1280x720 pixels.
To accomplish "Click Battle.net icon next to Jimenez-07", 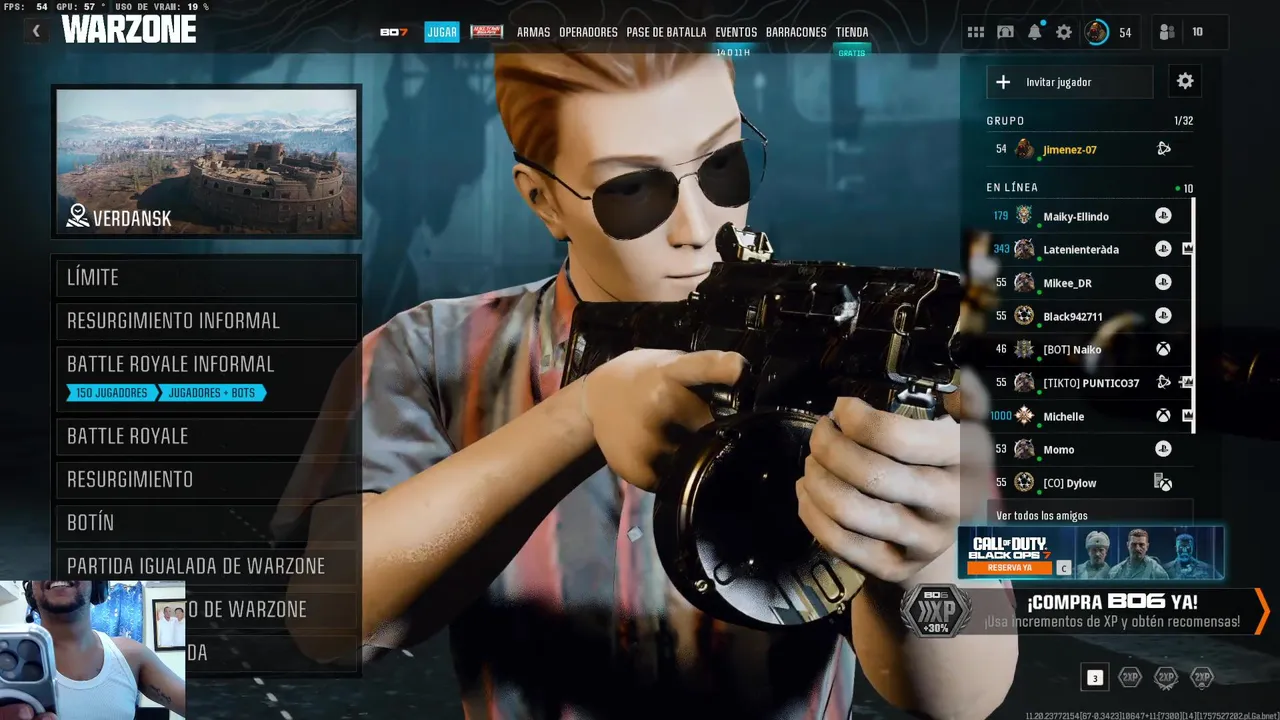I will 1164,149.
